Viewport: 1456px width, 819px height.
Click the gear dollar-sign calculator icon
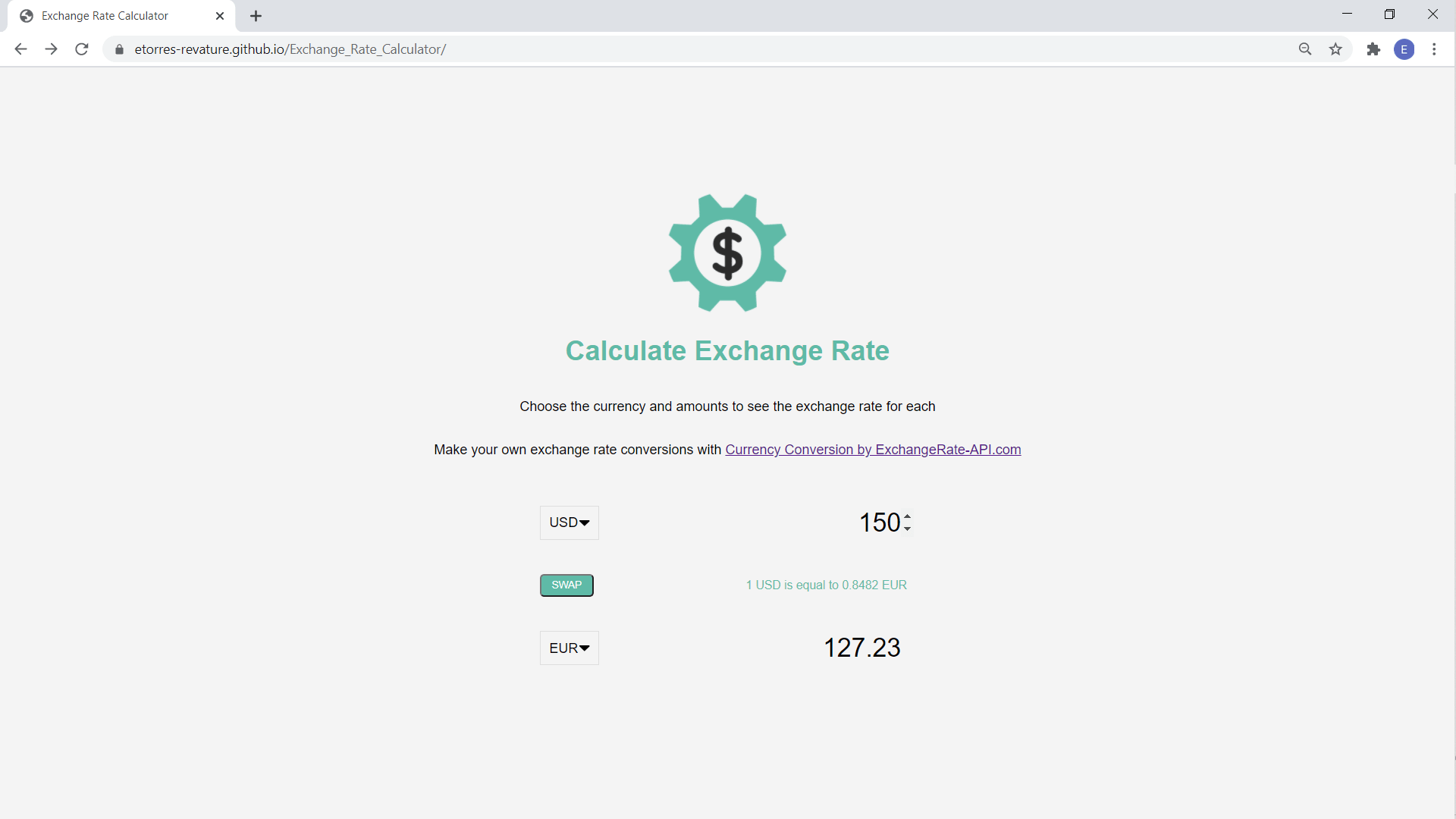coord(727,251)
